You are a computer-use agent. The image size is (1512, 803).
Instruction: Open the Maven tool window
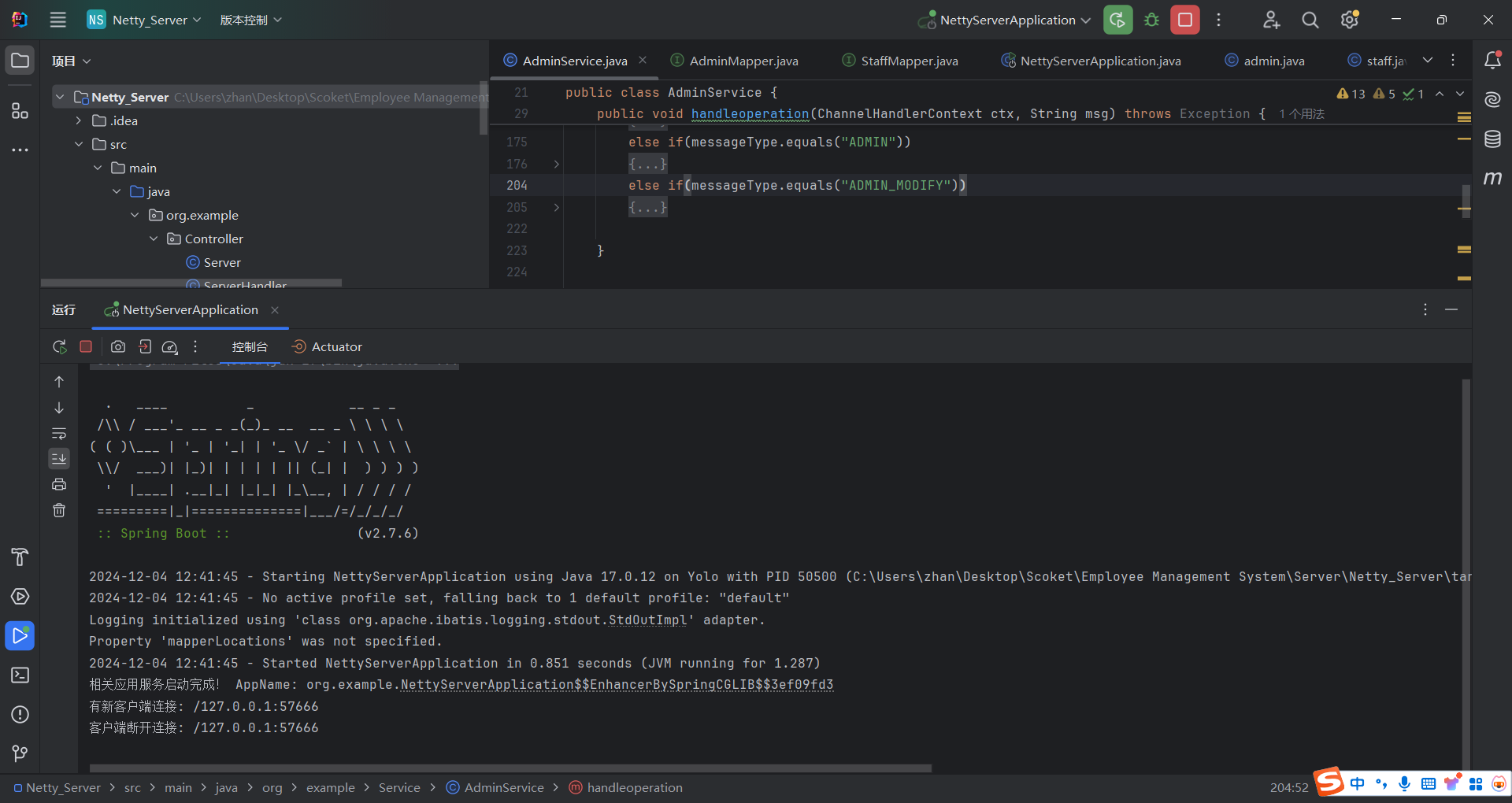tap(1492, 179)
